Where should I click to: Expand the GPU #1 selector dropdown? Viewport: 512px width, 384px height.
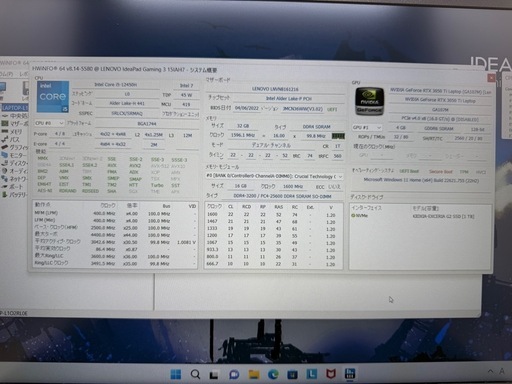(x=367, y=127)
